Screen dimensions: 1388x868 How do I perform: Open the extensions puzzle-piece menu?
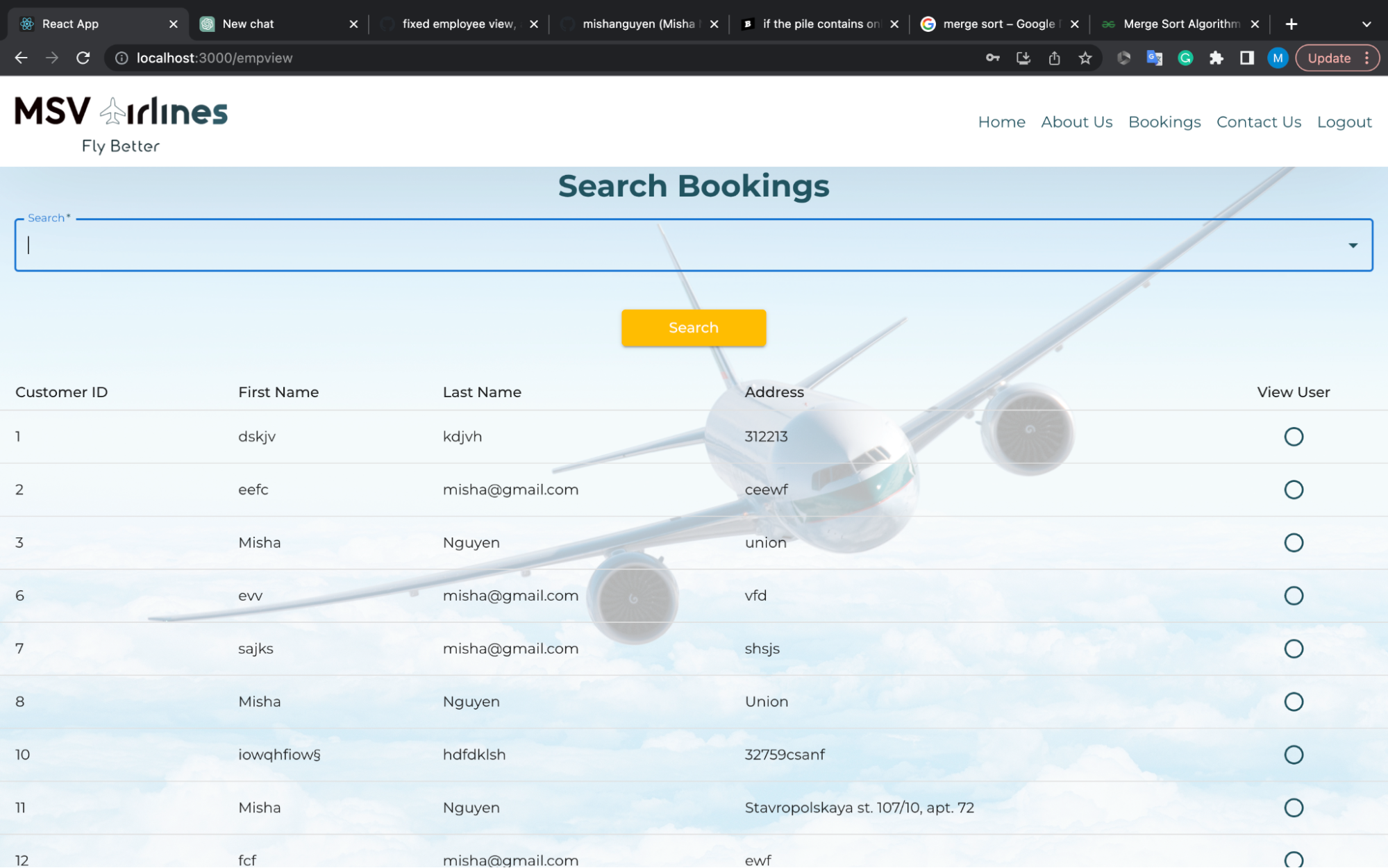click(x=1216, y=58)
